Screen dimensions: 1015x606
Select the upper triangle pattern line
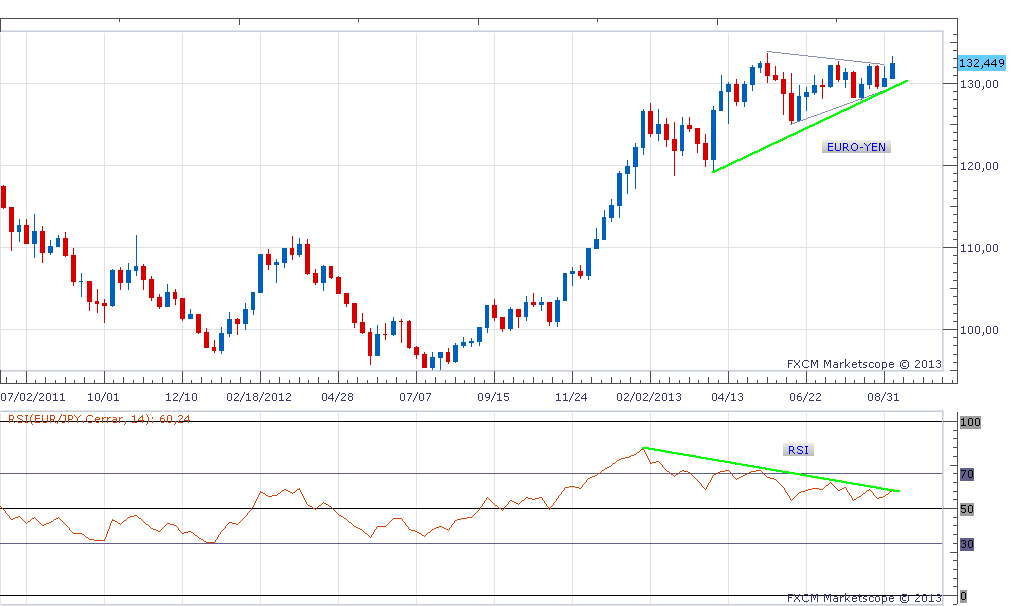pos(825,59)
